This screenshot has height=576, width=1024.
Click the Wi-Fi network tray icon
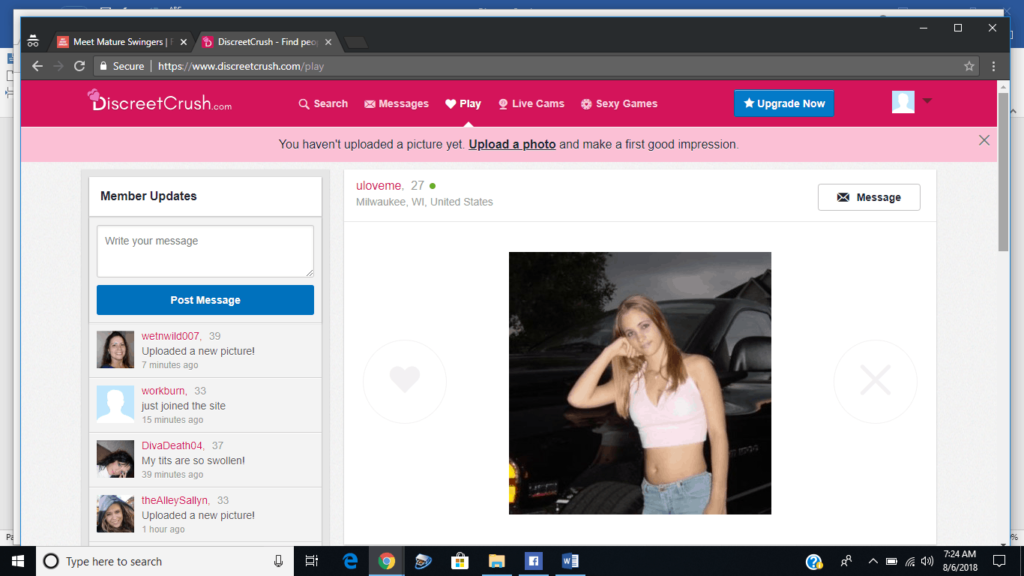[910, 561]
